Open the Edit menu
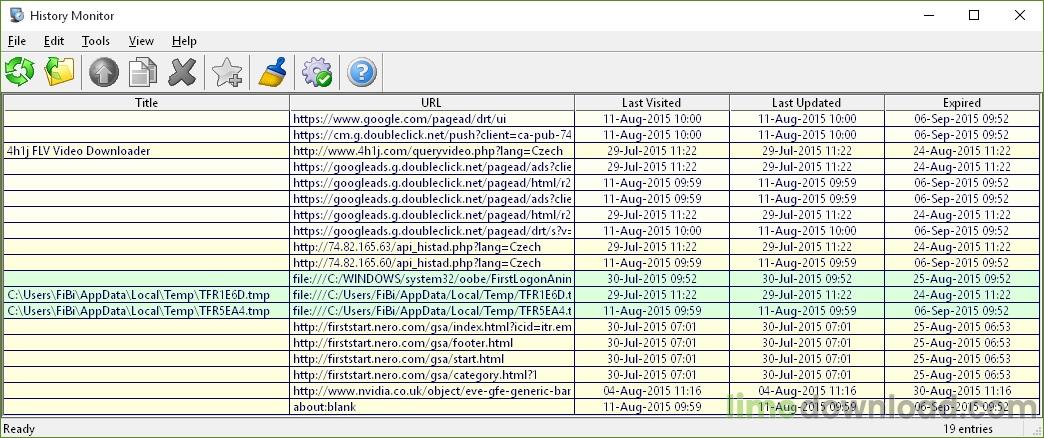Image resolution: width=1044 pixels, height=438 pixels. pos(54,41)
